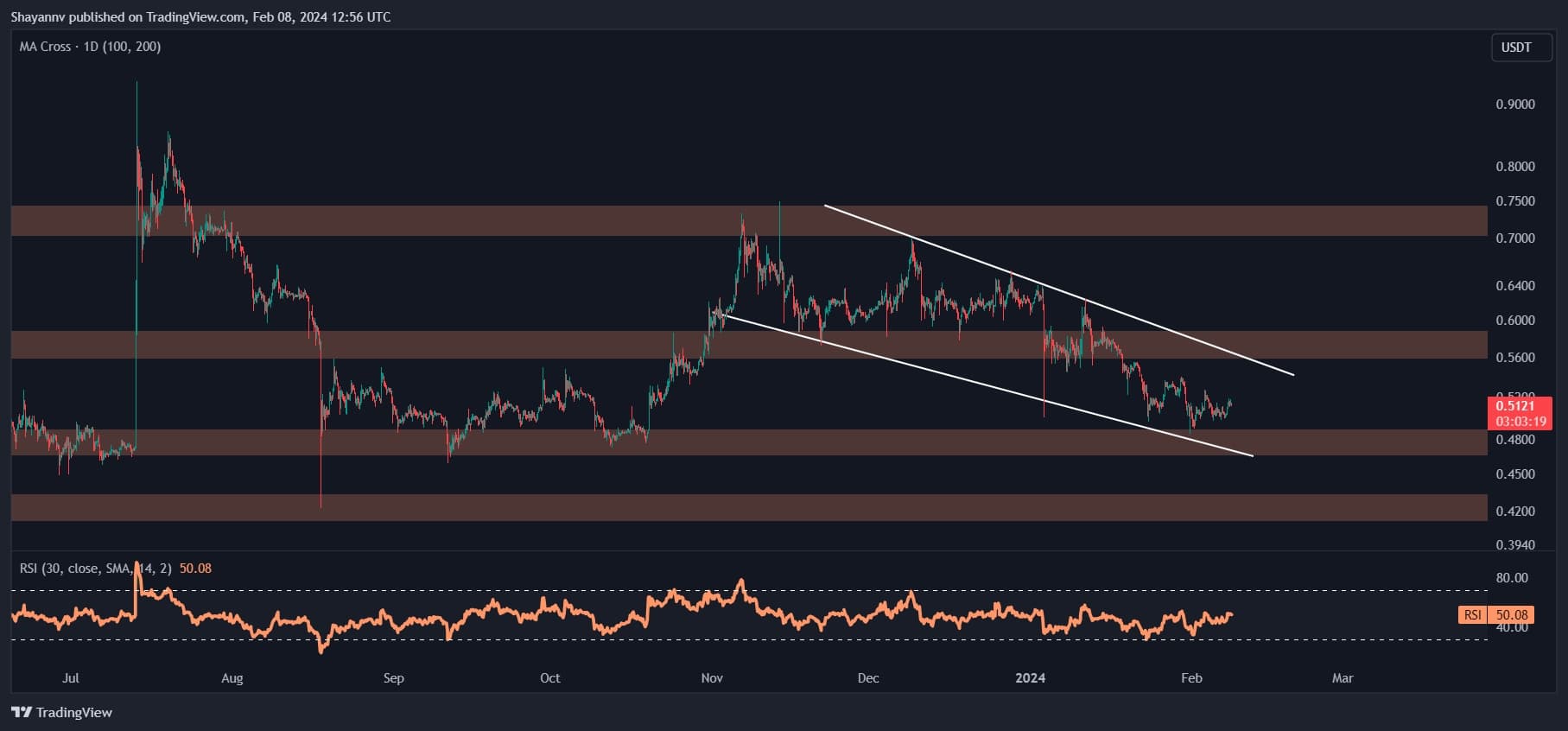Viewport: 1568px width, 731px height.
Task: Click the USDT currency button
Action: pyautogui.click(x=1520, y=48)
